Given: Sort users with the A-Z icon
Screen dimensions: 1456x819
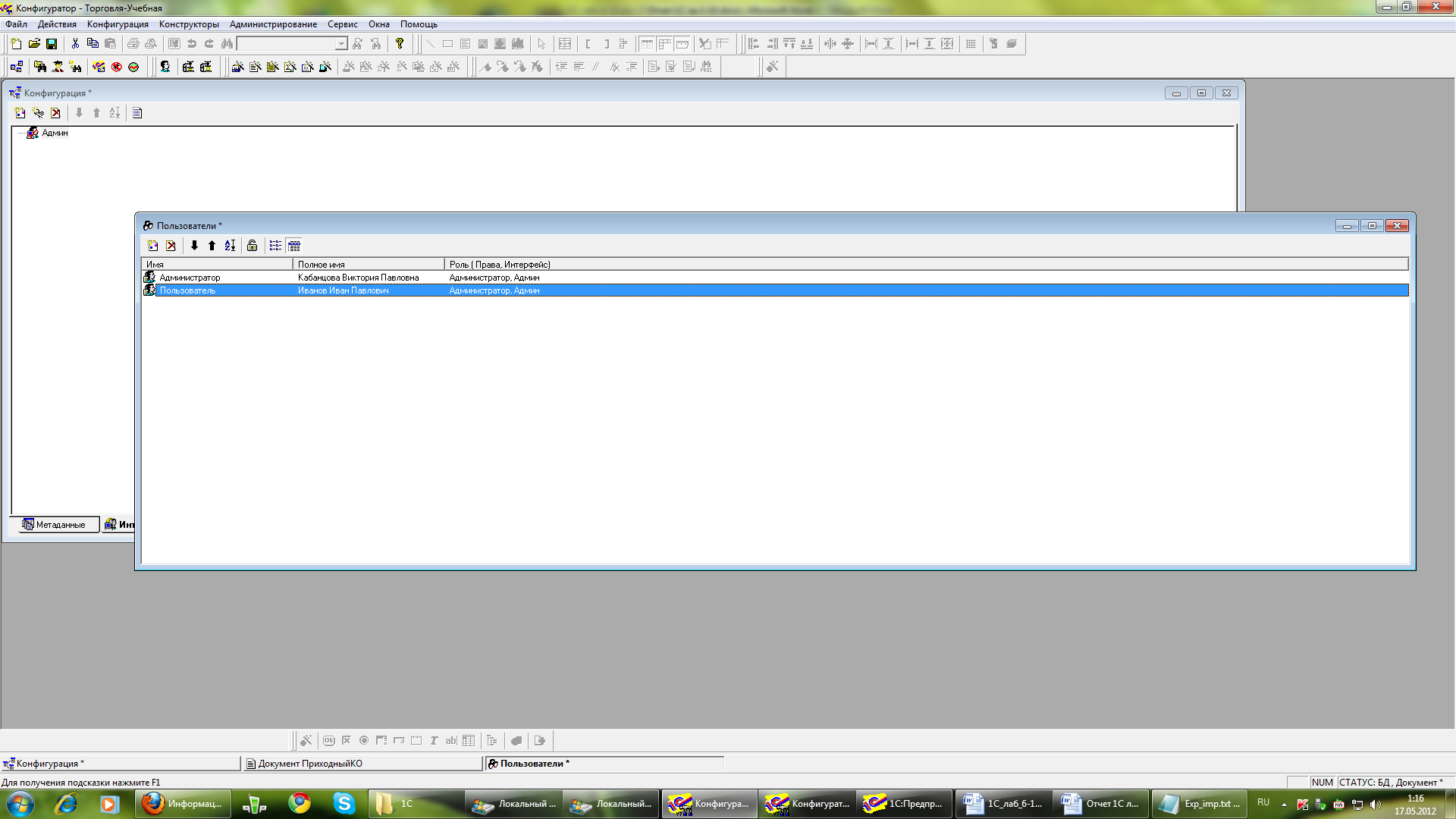Looking at the screenshot, I should pyautogui.click(x=230, y=246).
